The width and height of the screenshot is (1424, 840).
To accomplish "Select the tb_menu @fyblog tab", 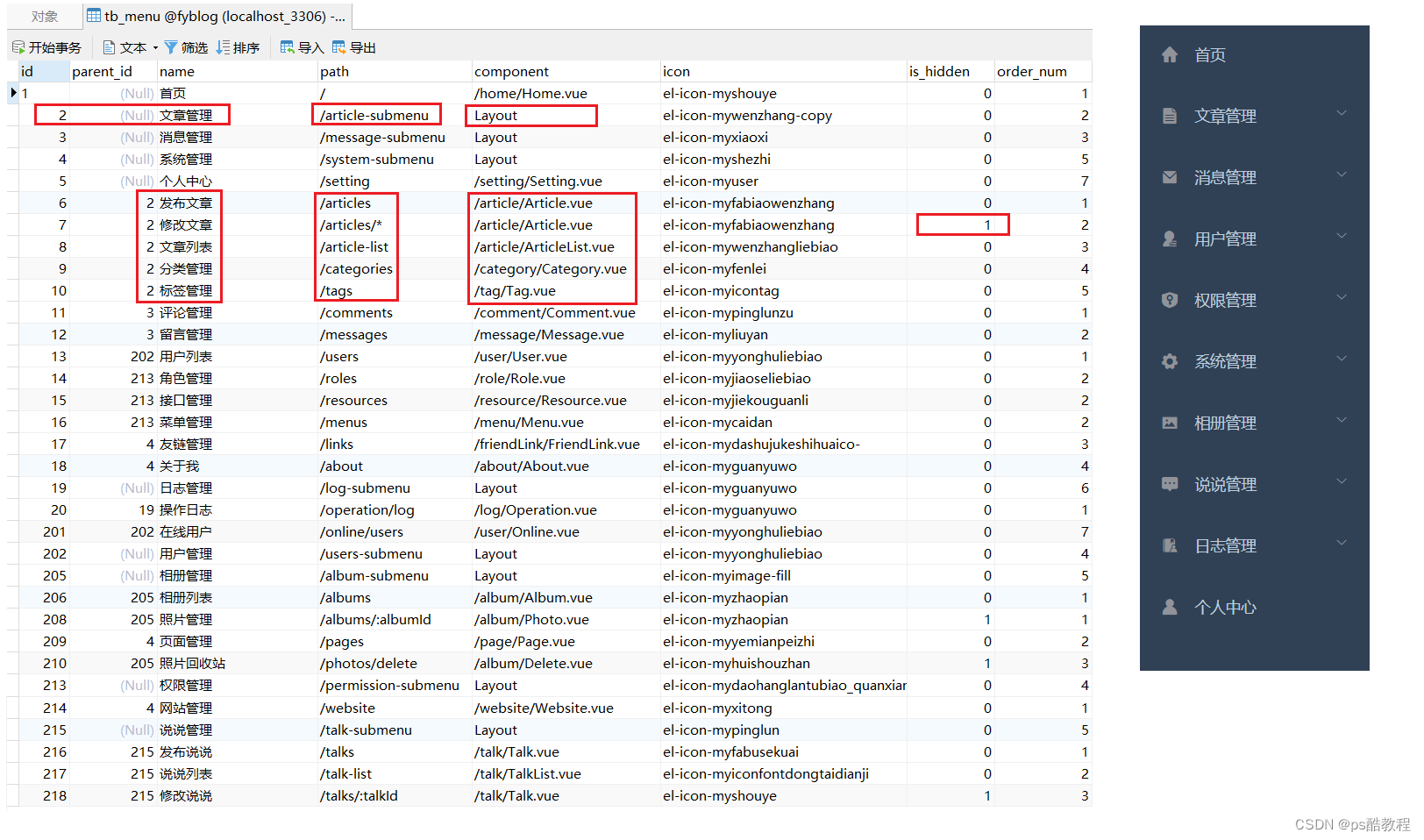I will point(216,16).
